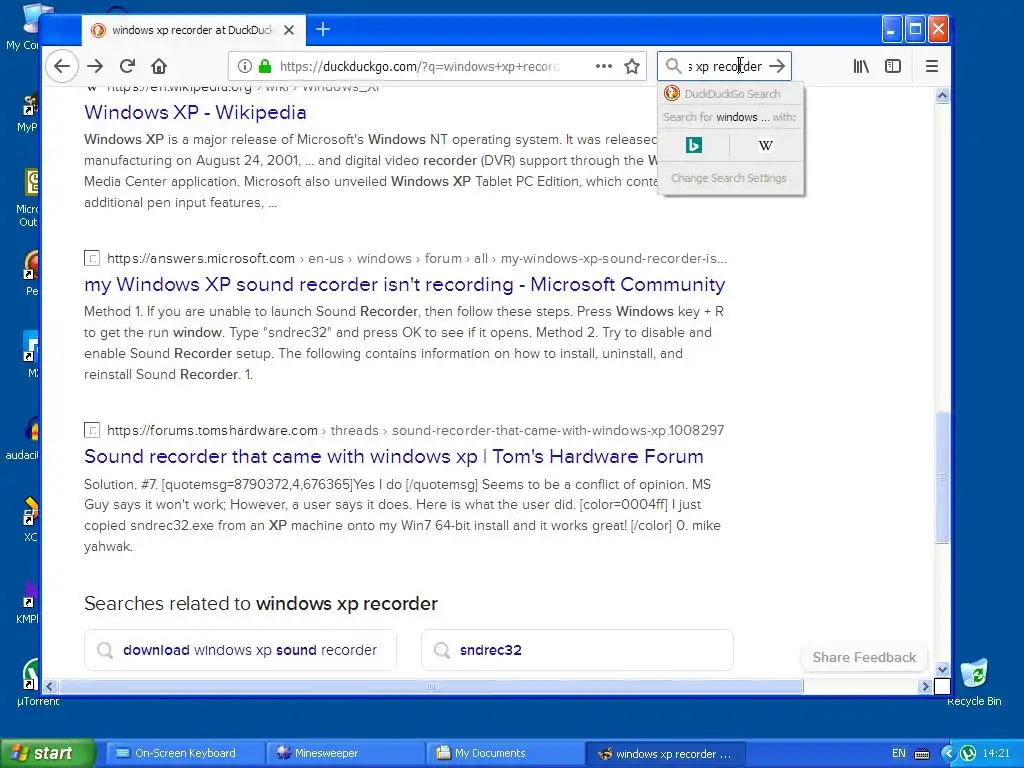Search related: download windows xp sound recorder

coord(240,650)
